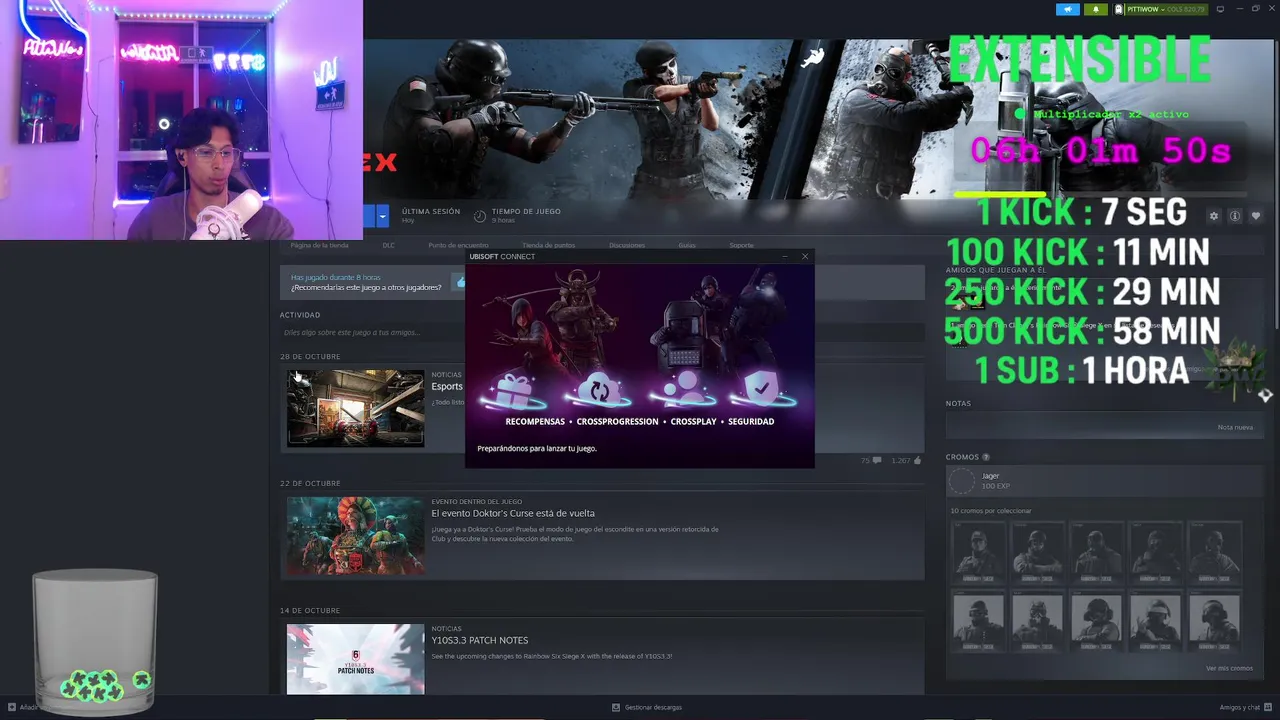The image size is (1280, 720).
Task: Click the likes count 1.267 icon
Action: point(916,460)
